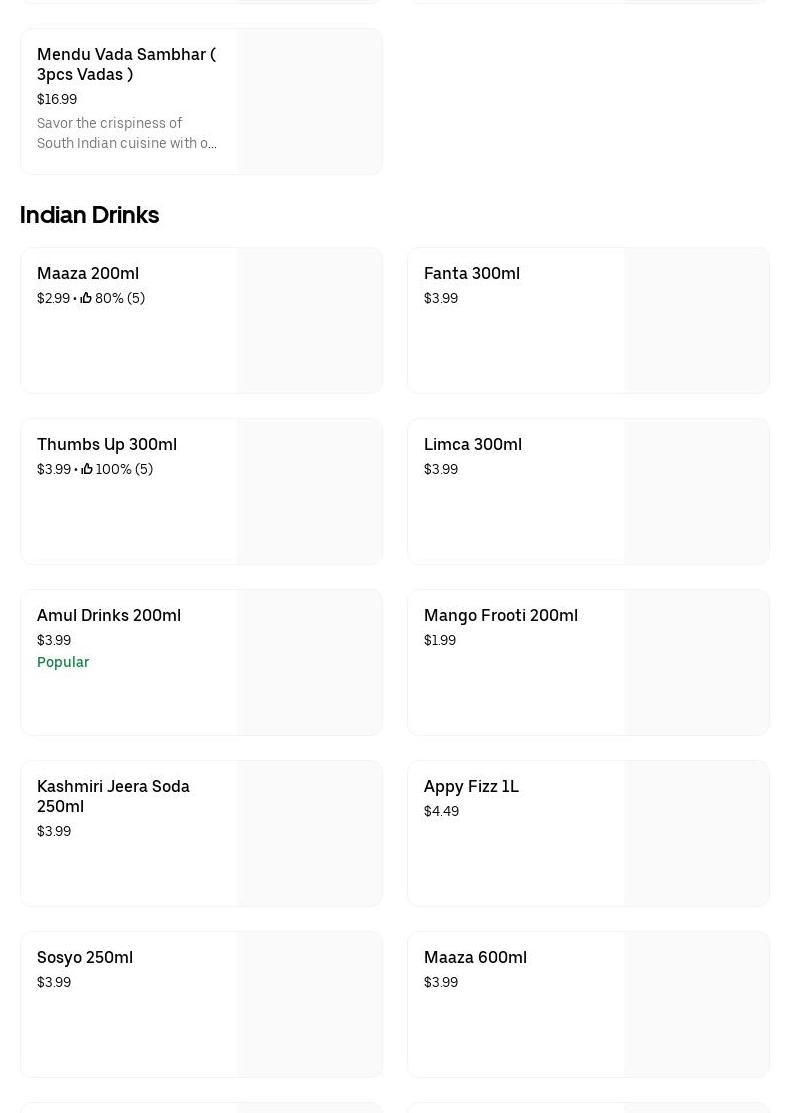Viewport: 804px width, 1113px height.
Task: Click the Mendu Vada Sambhar description text
Action: click(127, 133)
